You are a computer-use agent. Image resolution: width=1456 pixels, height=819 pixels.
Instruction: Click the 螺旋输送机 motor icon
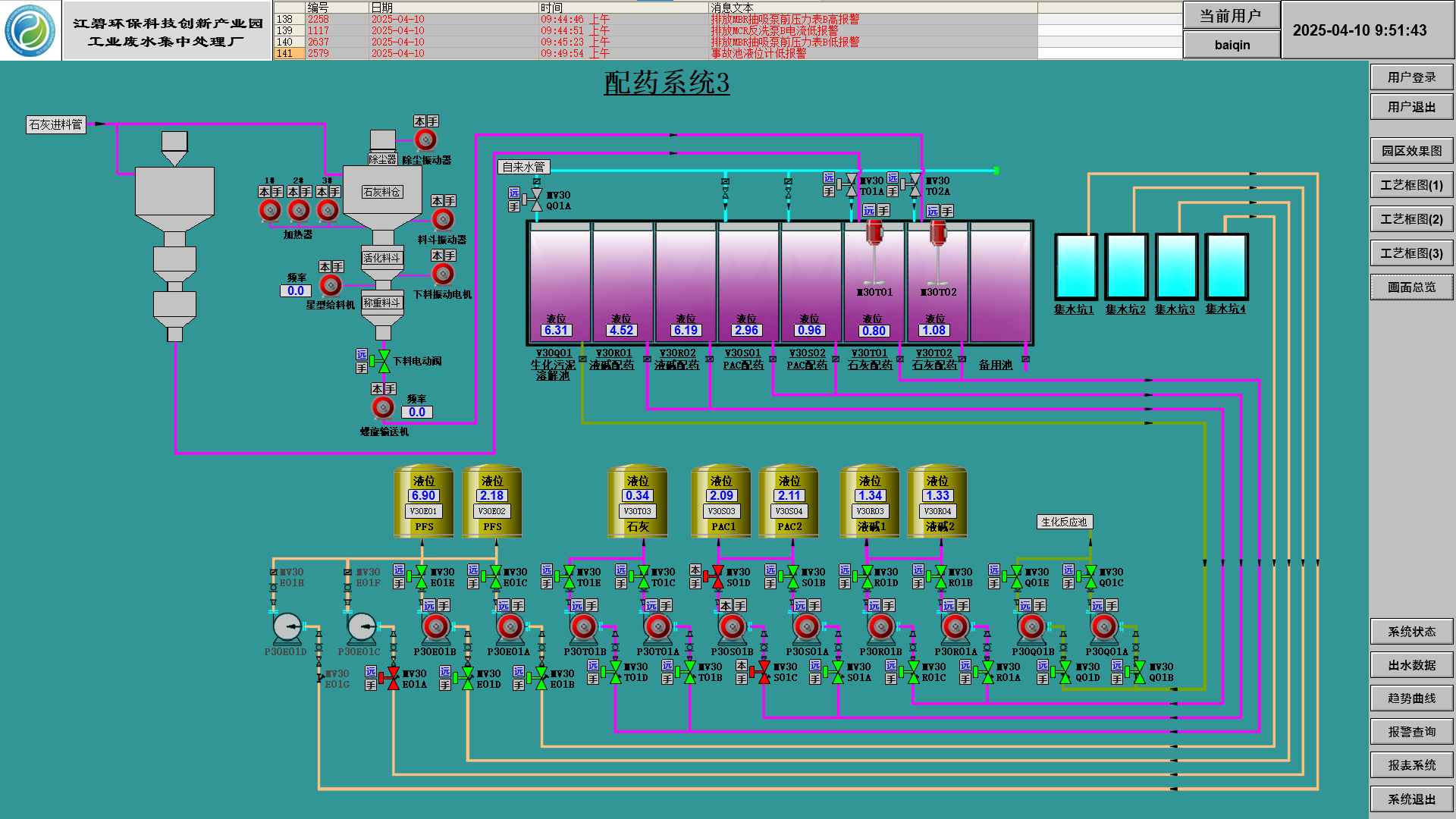click(383, 408)
